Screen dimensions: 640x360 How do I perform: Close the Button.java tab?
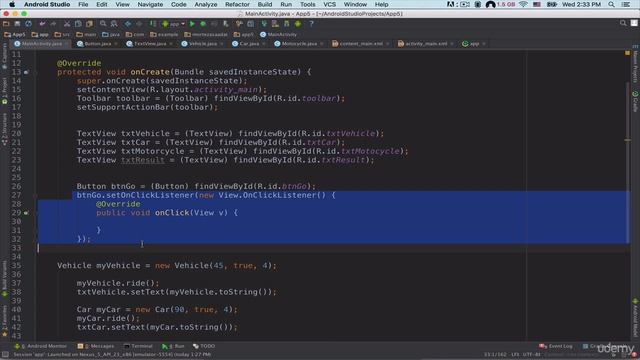click(116, 44)
